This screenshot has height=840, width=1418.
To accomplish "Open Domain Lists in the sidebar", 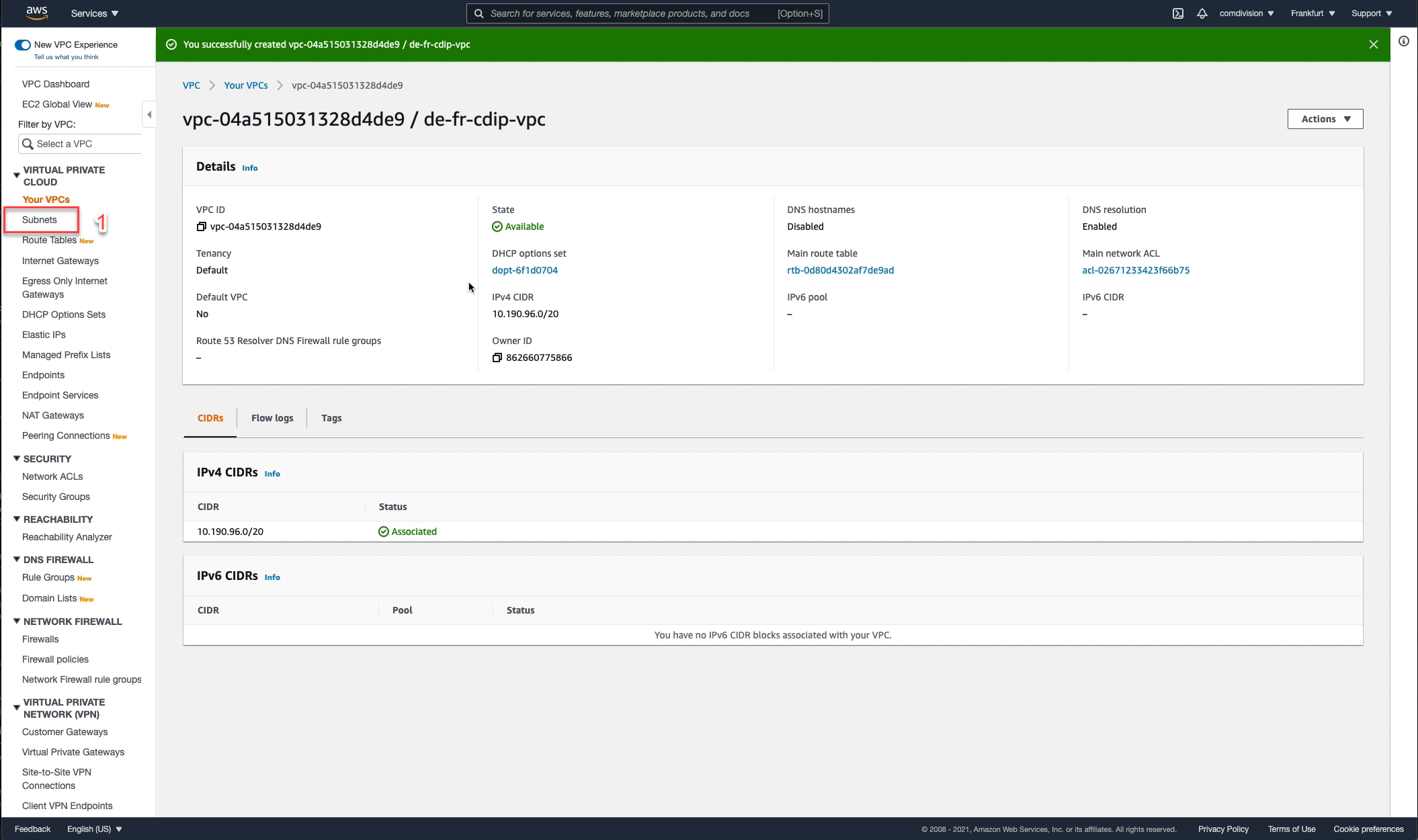I will click(49, 598).
